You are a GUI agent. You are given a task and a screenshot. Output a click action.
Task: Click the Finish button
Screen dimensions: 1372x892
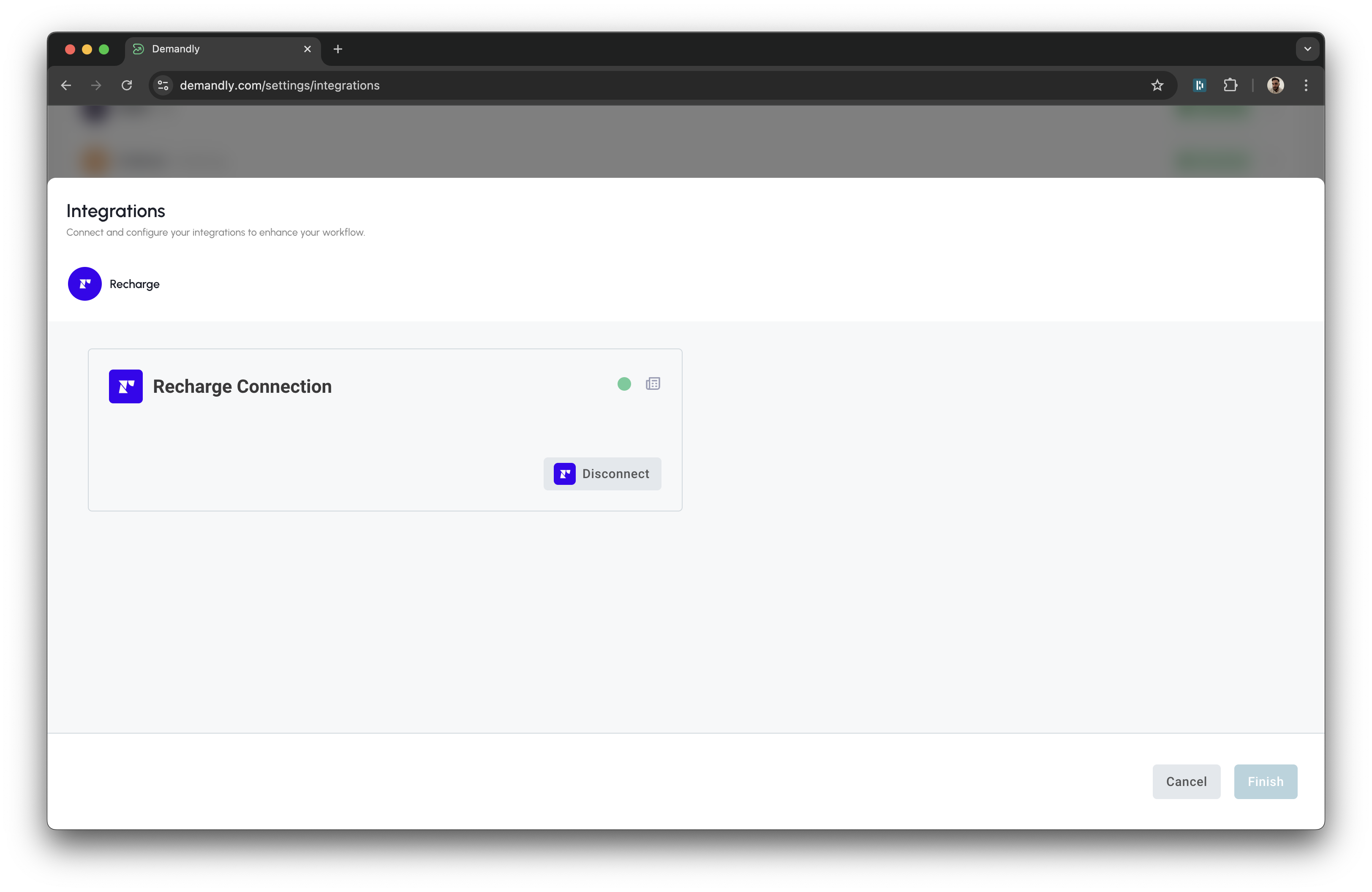[x=1265, y=781]
